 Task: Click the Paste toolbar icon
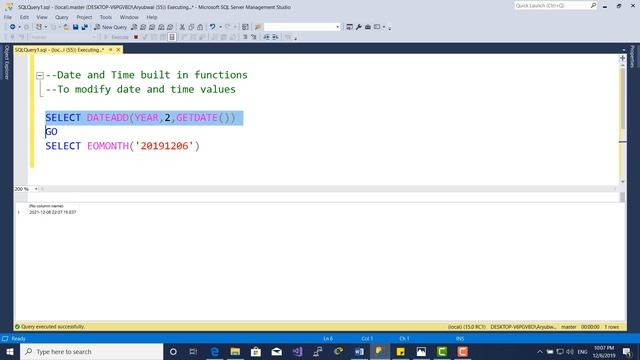[200, 27]
